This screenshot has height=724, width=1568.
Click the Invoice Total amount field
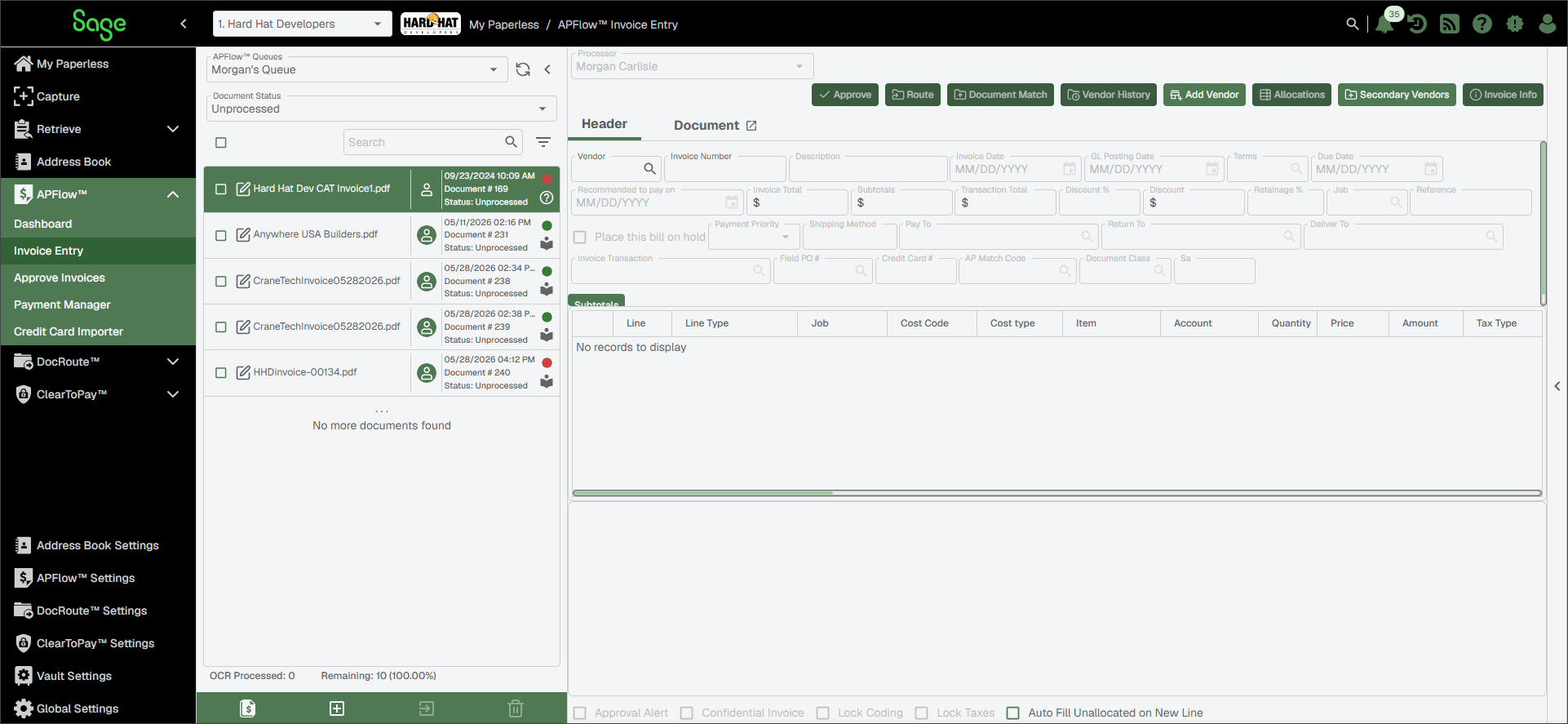click(x=798, y=202)
